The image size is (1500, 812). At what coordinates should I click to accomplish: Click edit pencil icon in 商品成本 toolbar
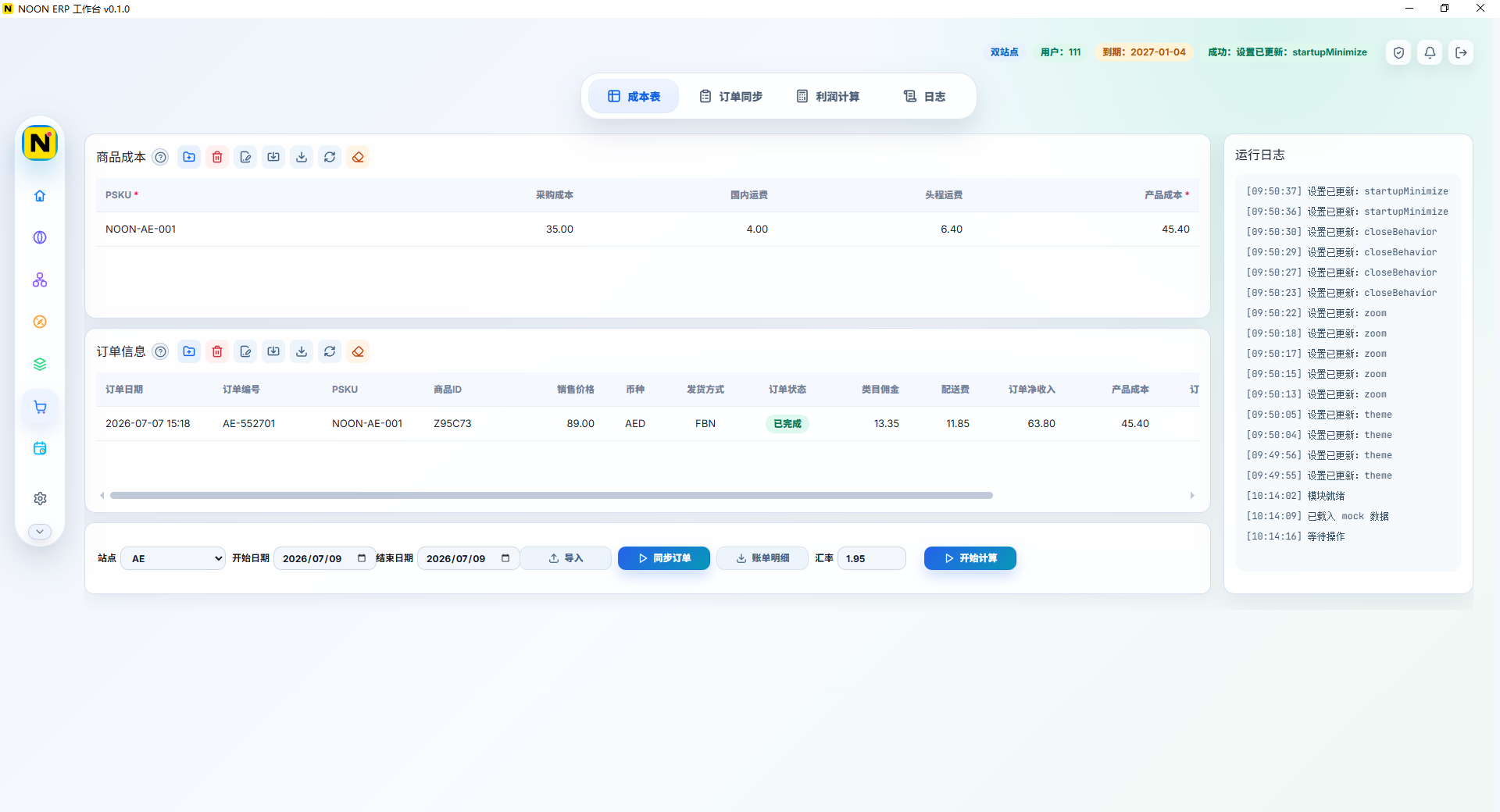pyautogui.click(x=245, y=157)
